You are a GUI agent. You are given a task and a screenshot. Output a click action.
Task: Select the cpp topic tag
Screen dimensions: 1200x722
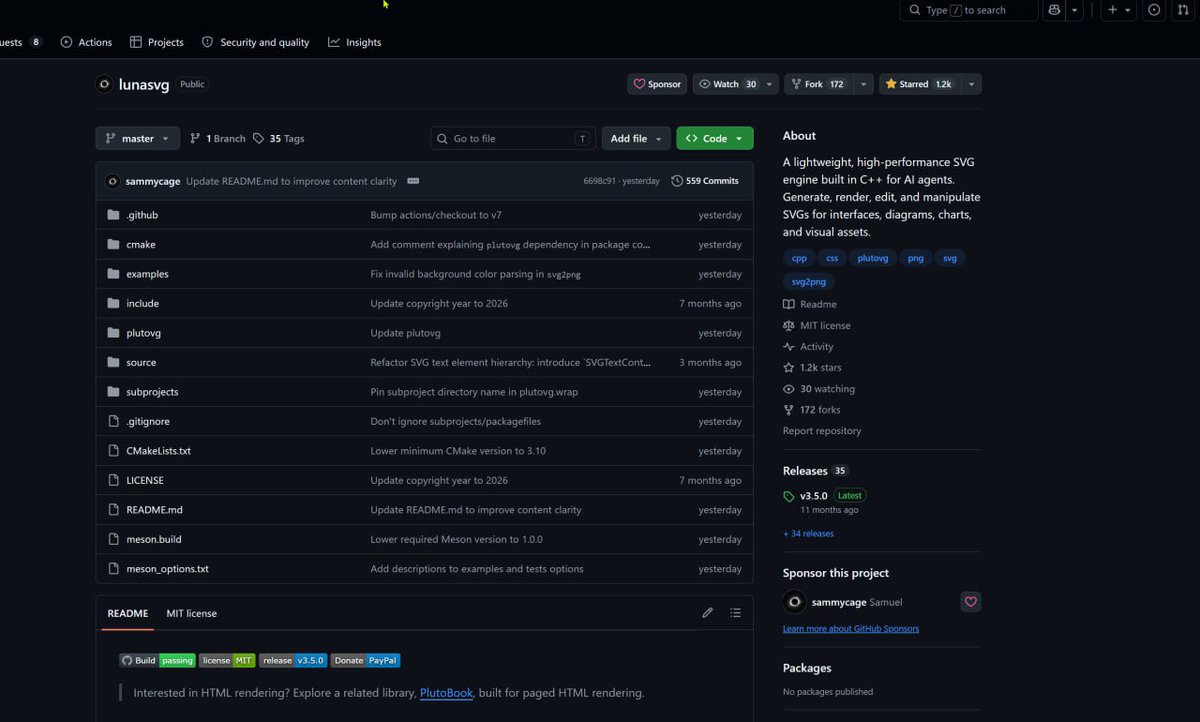[x=799, y=258]
